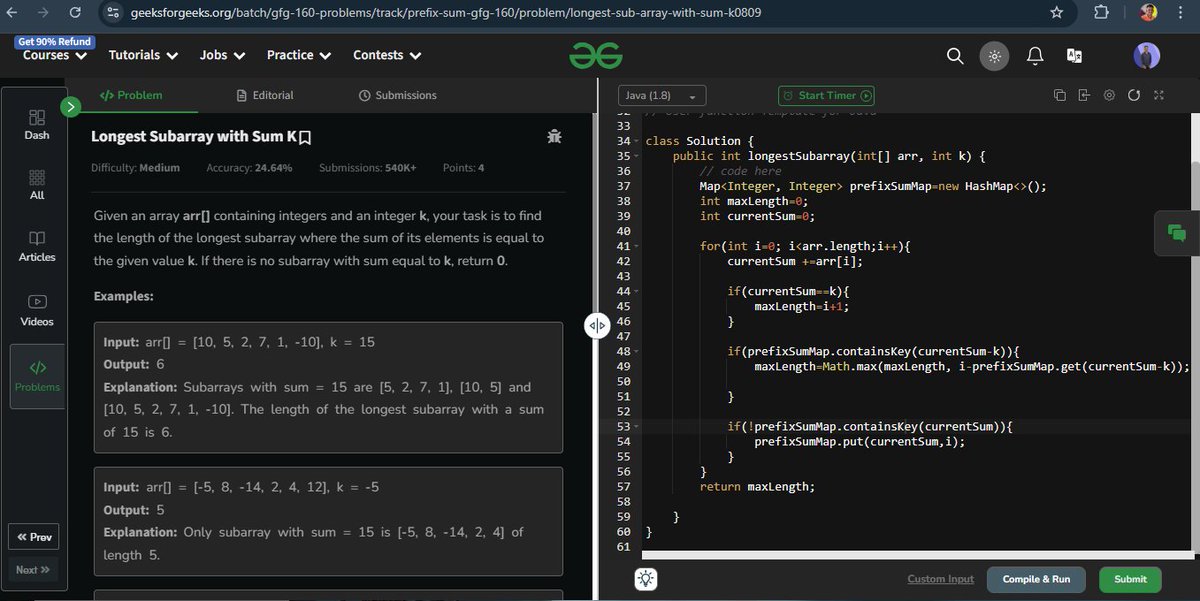The image size is (1200, 601).
Task: Fold code at line 34 class arrow
Action: pos(636,141)
